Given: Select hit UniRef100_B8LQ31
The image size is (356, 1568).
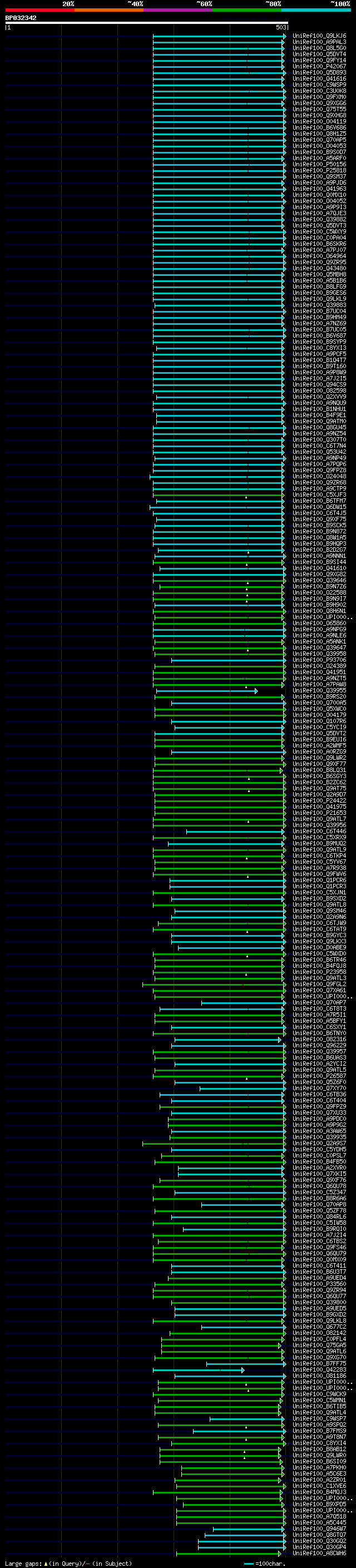Looking at the screenshot, I should (x=319, y=770).
